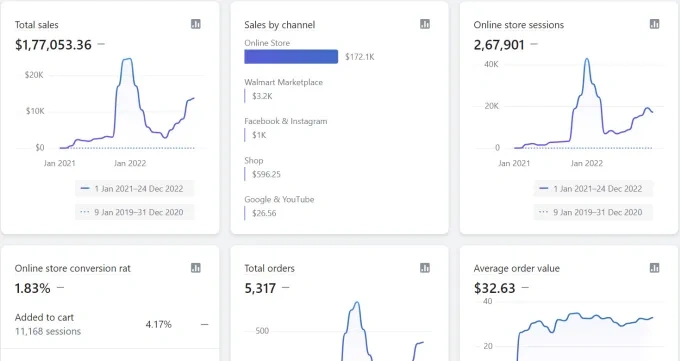Click sessions legend 1 Jan 2021–24 Dec 2022
Screen dimensions: 680x361
click(593, 189)
